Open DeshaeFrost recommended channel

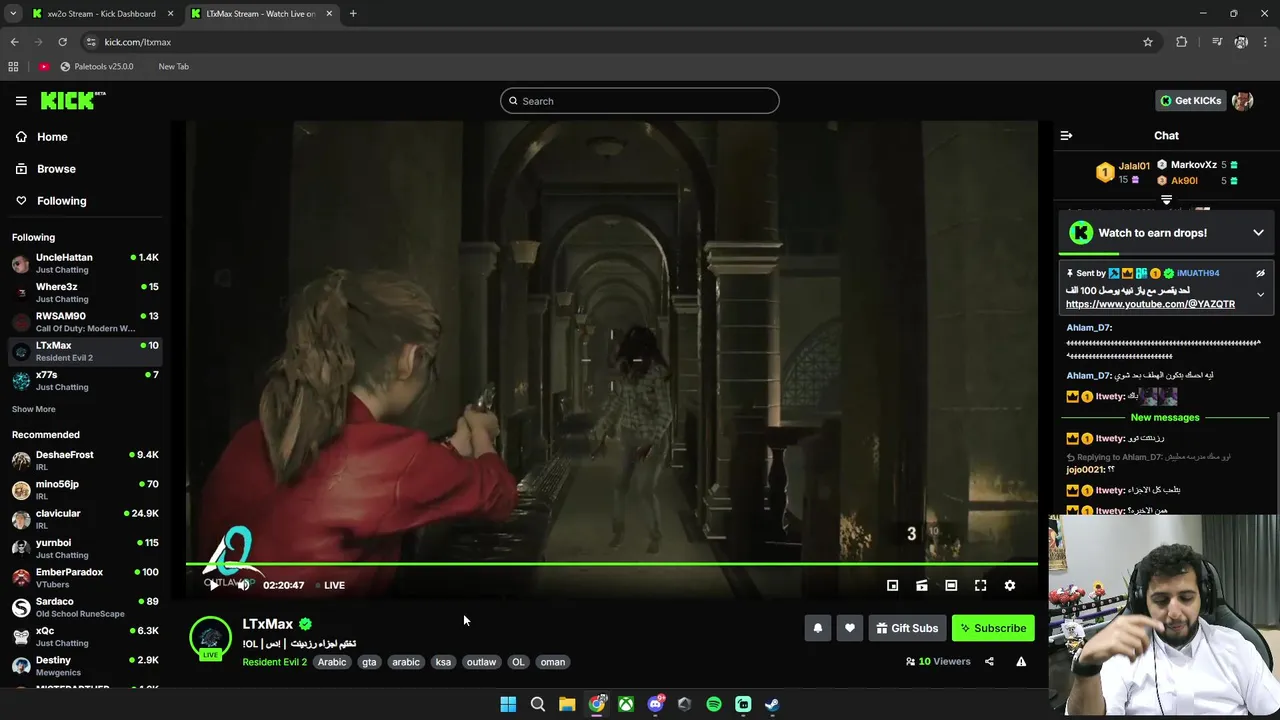[x=84, y=460]
